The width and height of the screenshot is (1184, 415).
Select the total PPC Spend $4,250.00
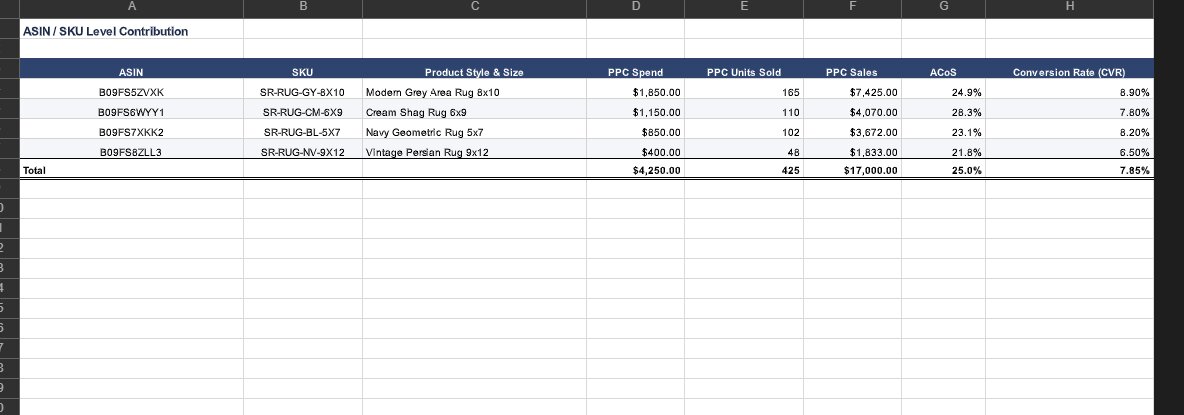[x=635, y=170]
